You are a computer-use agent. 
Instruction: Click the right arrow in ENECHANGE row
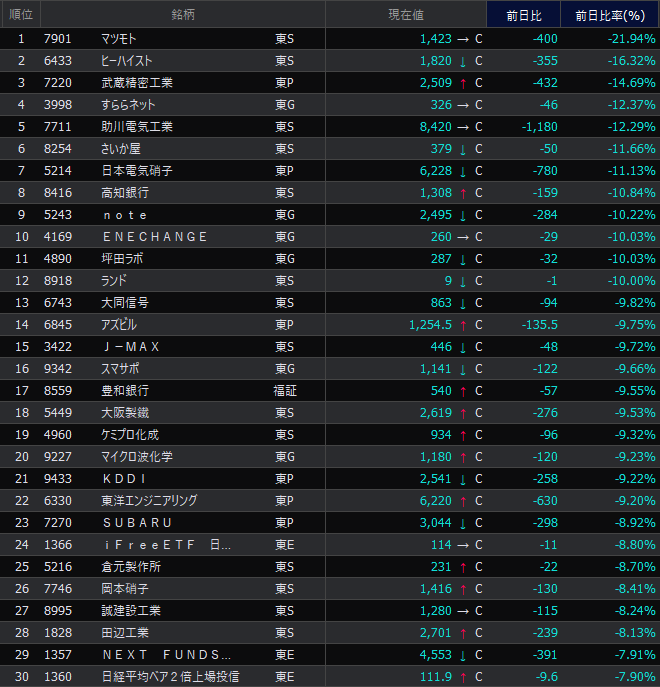click(x=463, y=237)
